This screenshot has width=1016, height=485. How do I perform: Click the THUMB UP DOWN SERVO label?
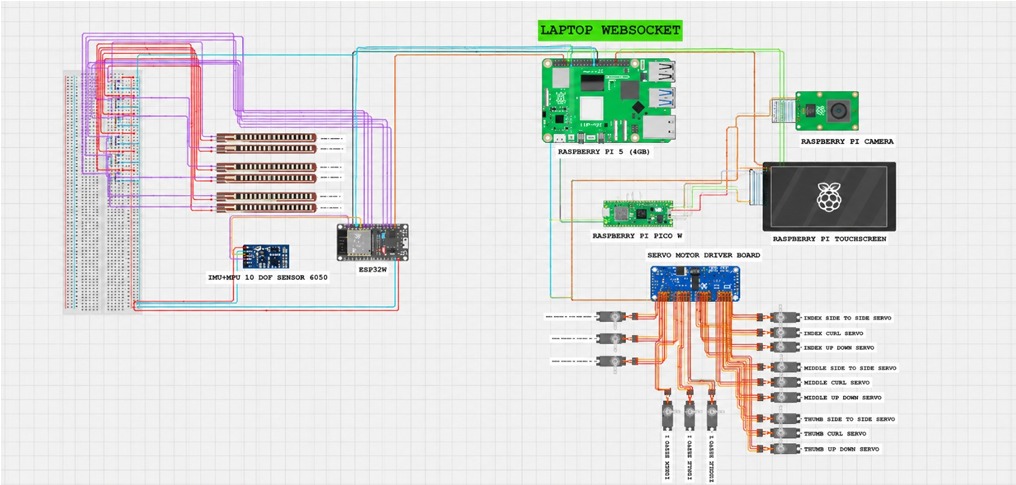point(842,449)
